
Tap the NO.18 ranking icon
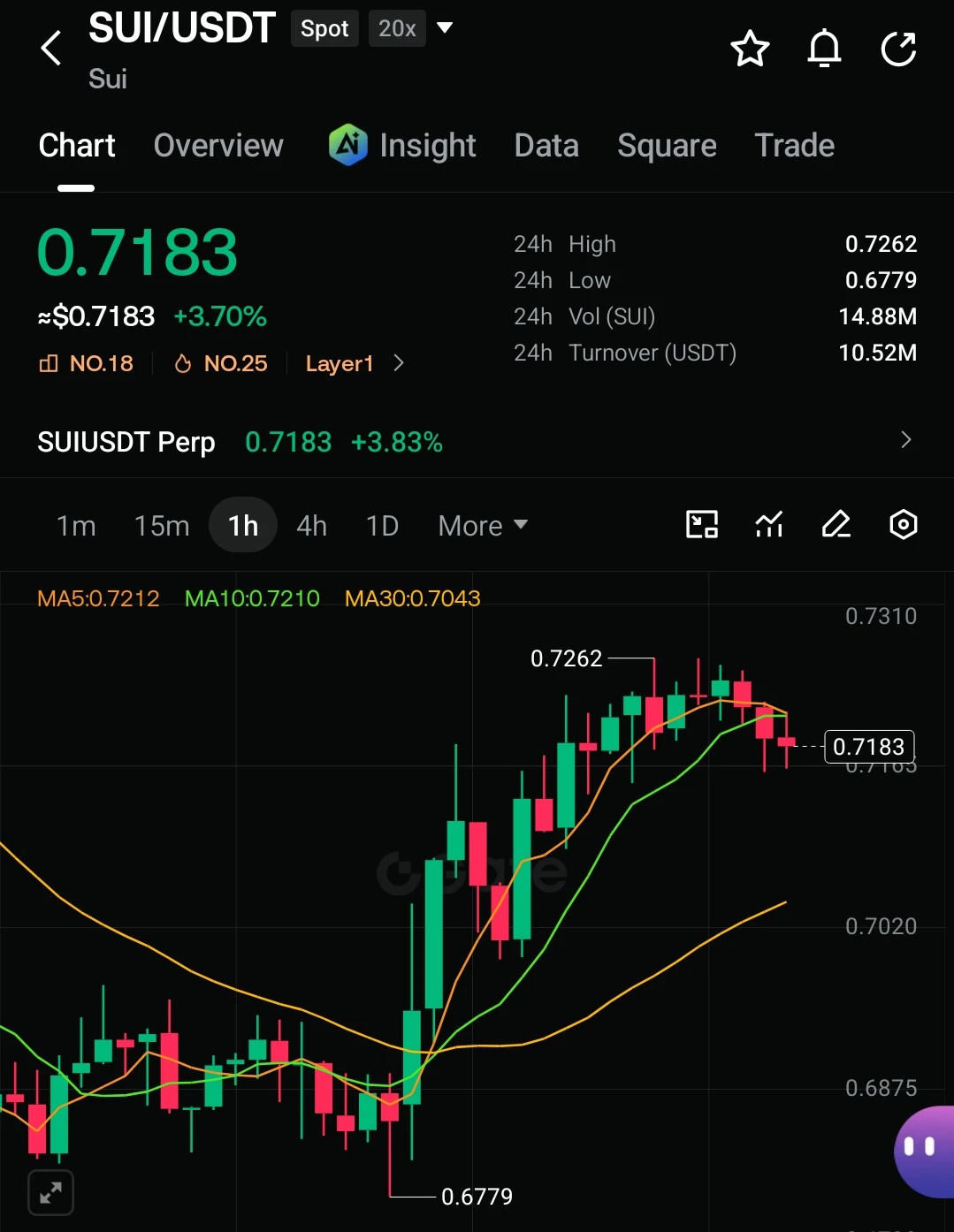(49, 363)
